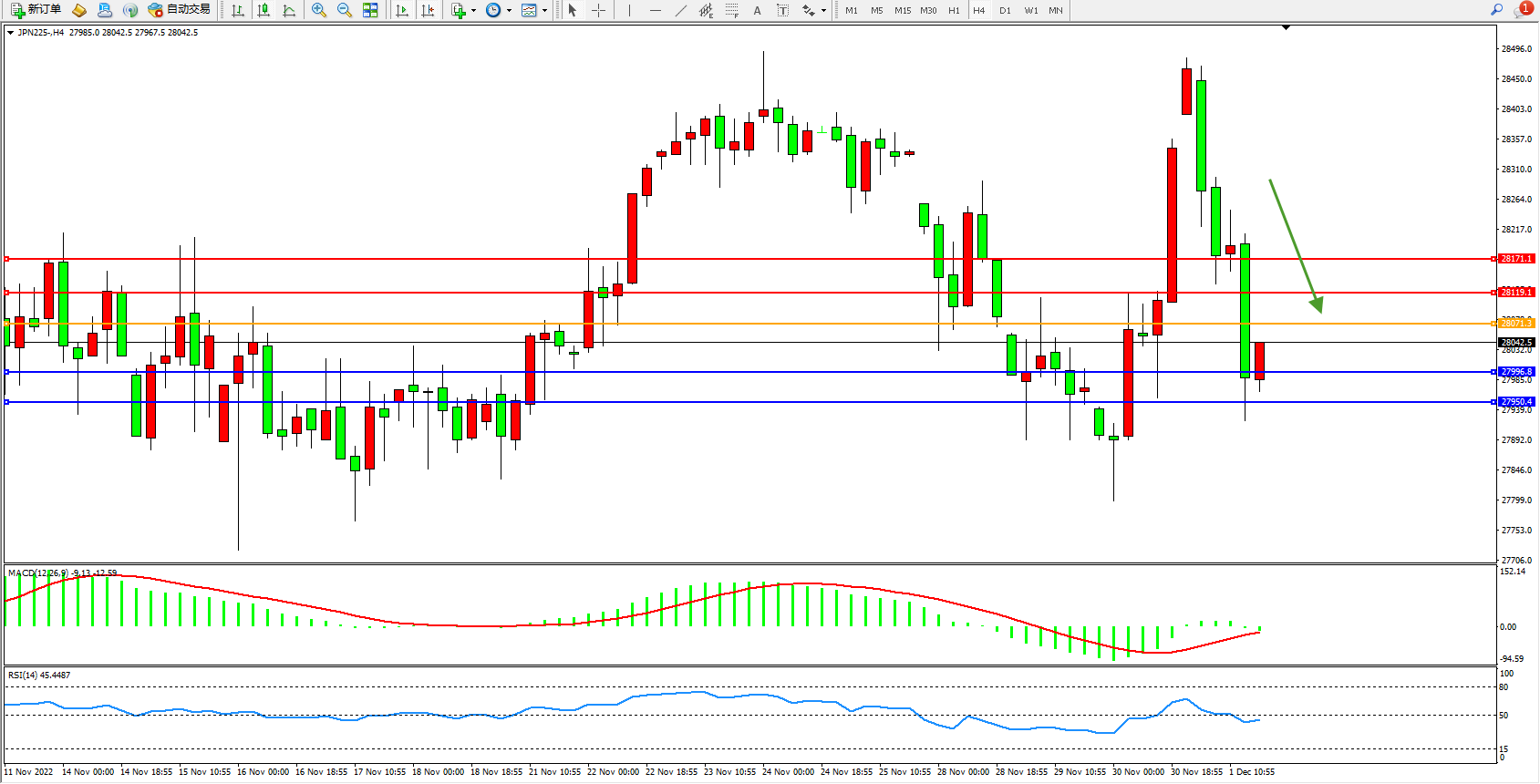Switch to the D1 timeframe
This screenshot has width=1540, height=784.
(1005, 10)
